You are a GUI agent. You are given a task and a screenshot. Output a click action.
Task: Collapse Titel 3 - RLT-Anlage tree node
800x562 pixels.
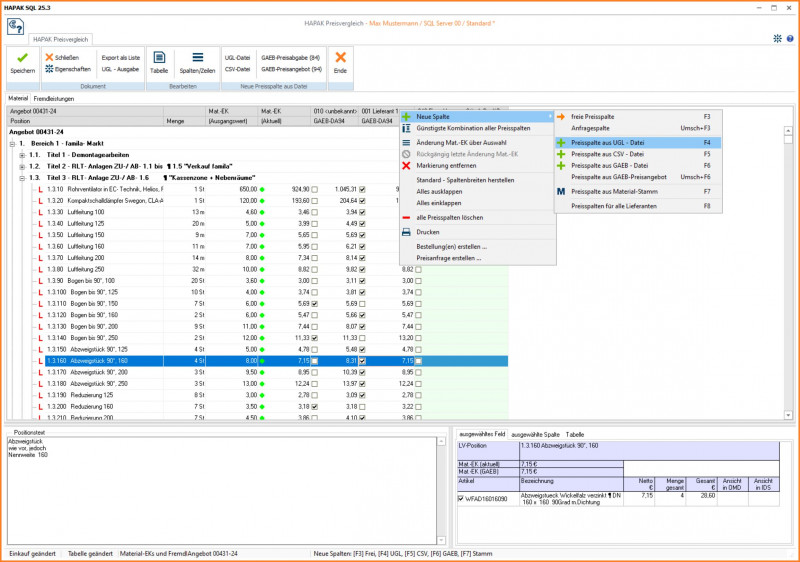[23, 177]
